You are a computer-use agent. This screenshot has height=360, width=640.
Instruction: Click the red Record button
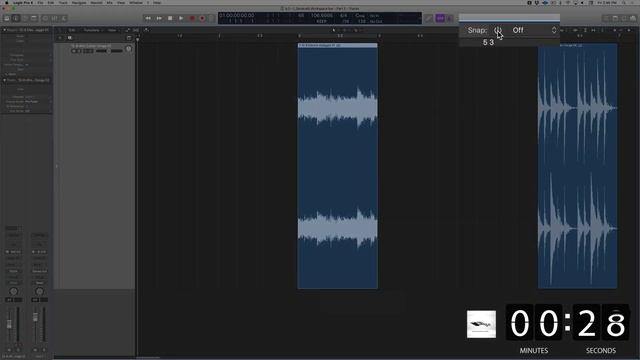[x=192, y=18]
